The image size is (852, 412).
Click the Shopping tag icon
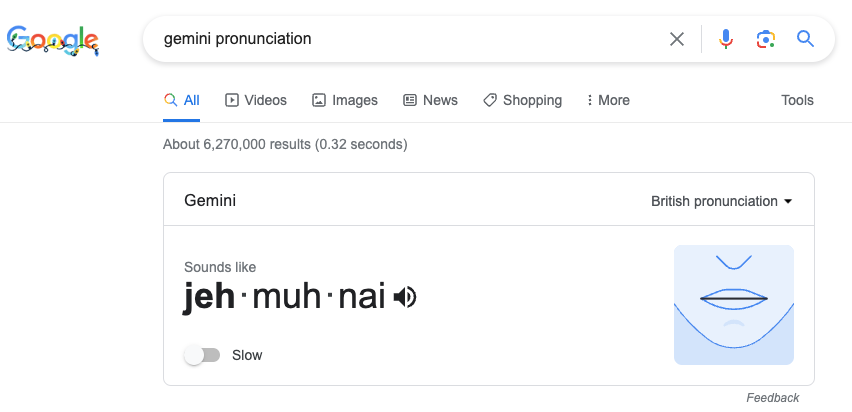click(x=490, y=100)
